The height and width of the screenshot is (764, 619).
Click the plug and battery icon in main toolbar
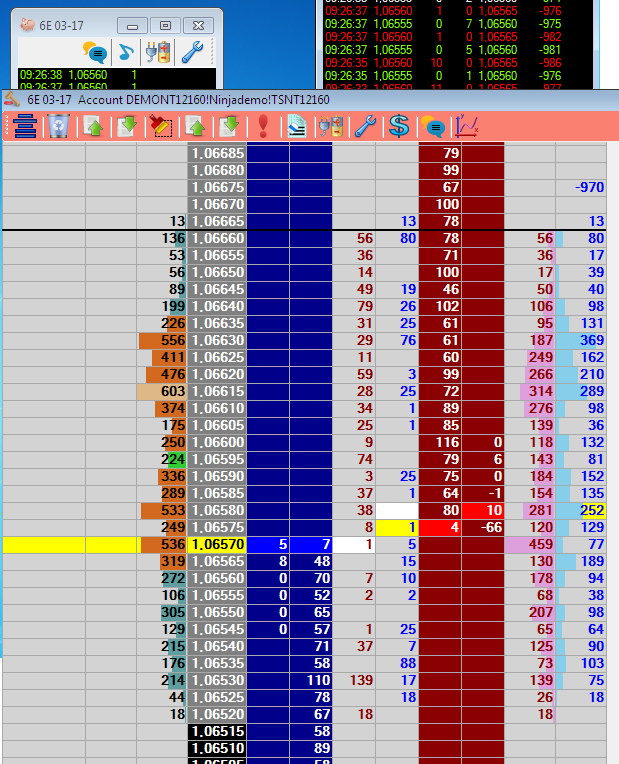(331, 127)
